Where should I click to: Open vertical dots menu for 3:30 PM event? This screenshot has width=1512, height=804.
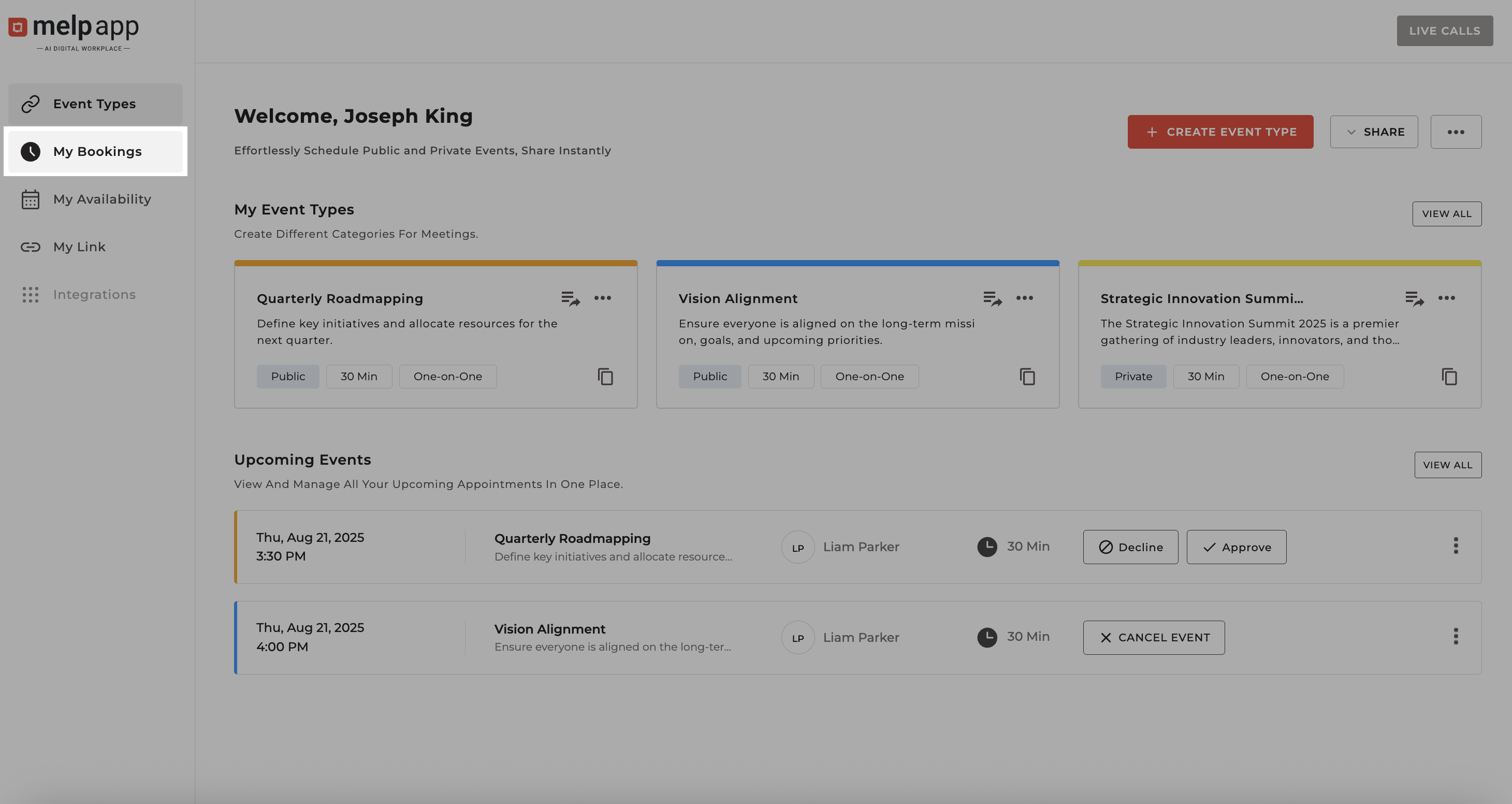click(x=1455, y=545)
